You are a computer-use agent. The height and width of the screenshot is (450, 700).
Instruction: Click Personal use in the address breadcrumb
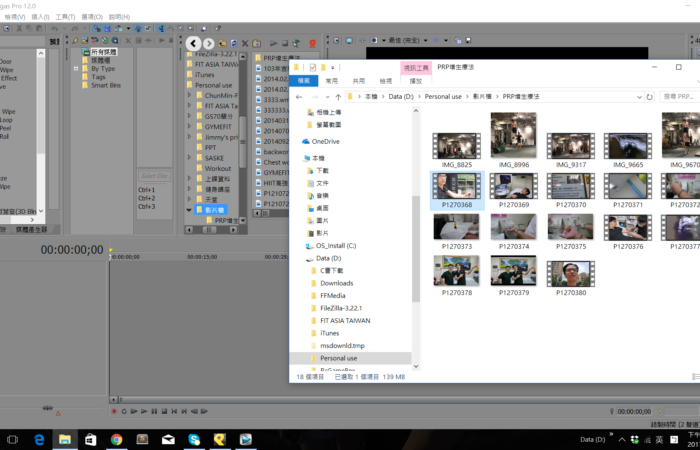445,96
